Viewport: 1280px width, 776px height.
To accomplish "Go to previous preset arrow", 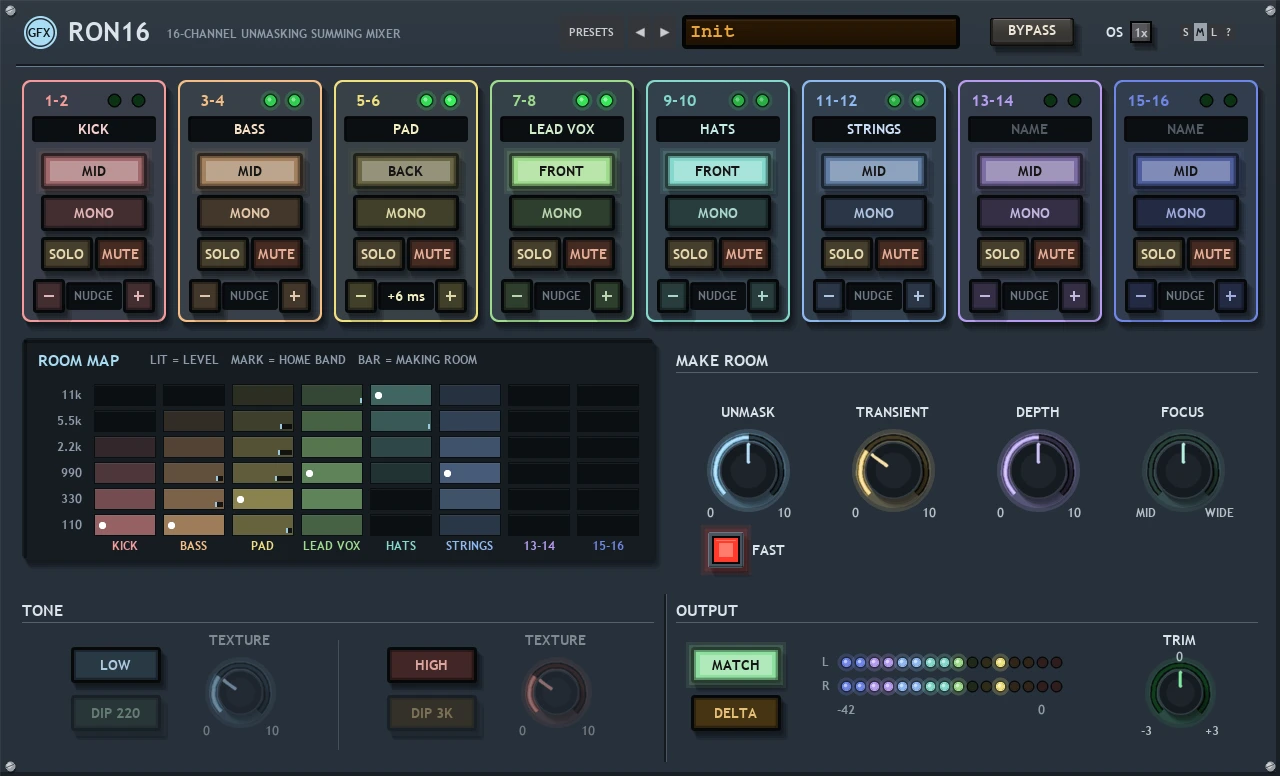I will click(x=640, y=32).
